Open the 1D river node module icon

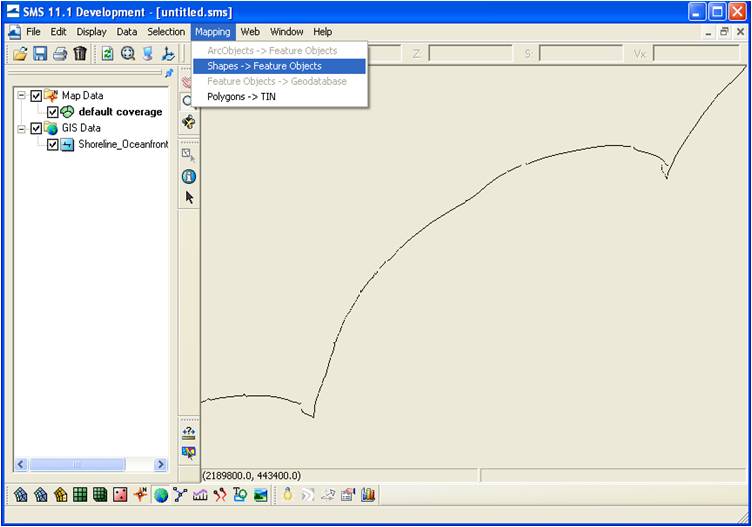pyautogui.click(x=180, y=494)
